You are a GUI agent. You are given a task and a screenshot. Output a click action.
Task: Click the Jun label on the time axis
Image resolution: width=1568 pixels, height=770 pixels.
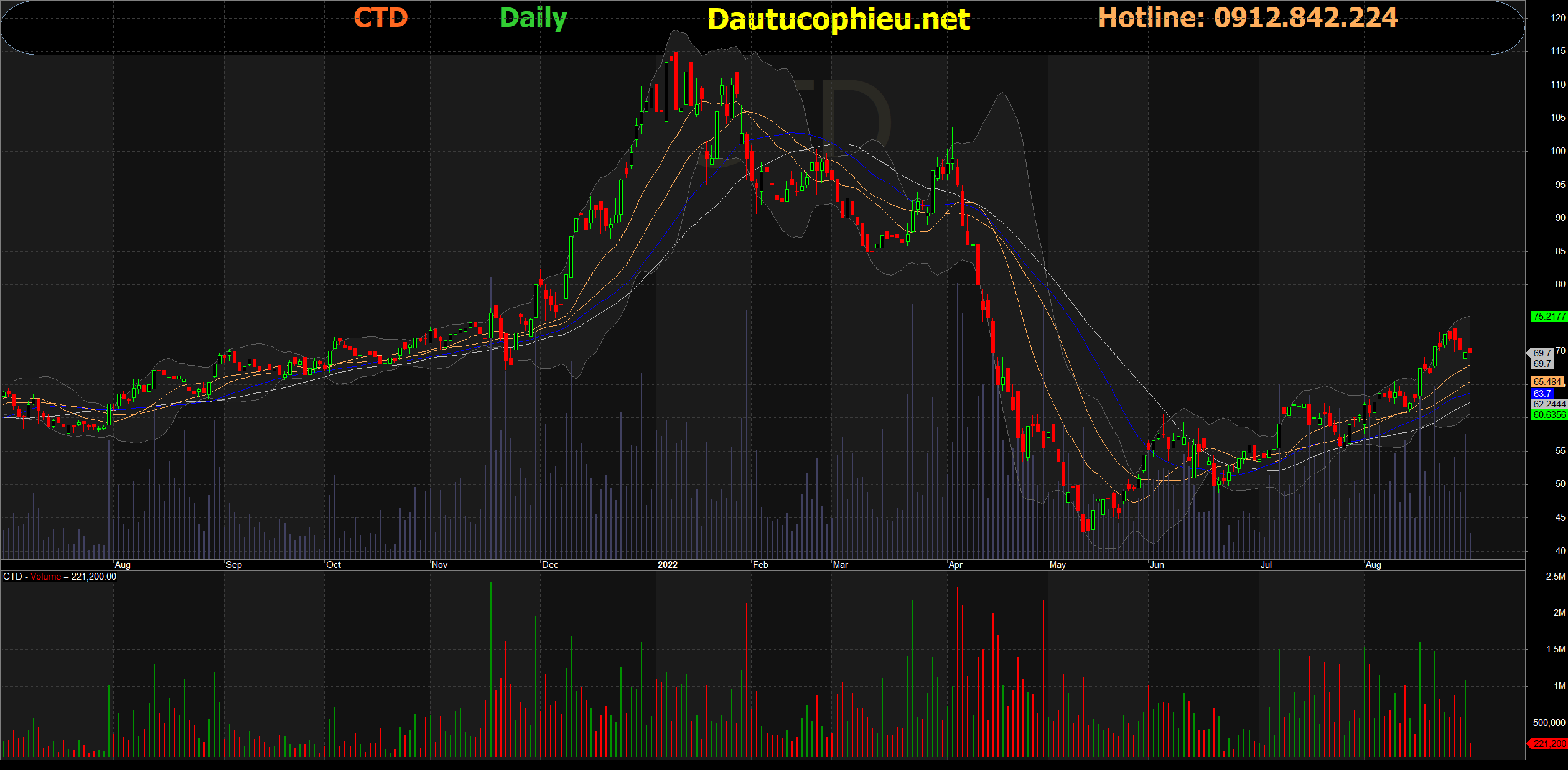(1157, 565)
